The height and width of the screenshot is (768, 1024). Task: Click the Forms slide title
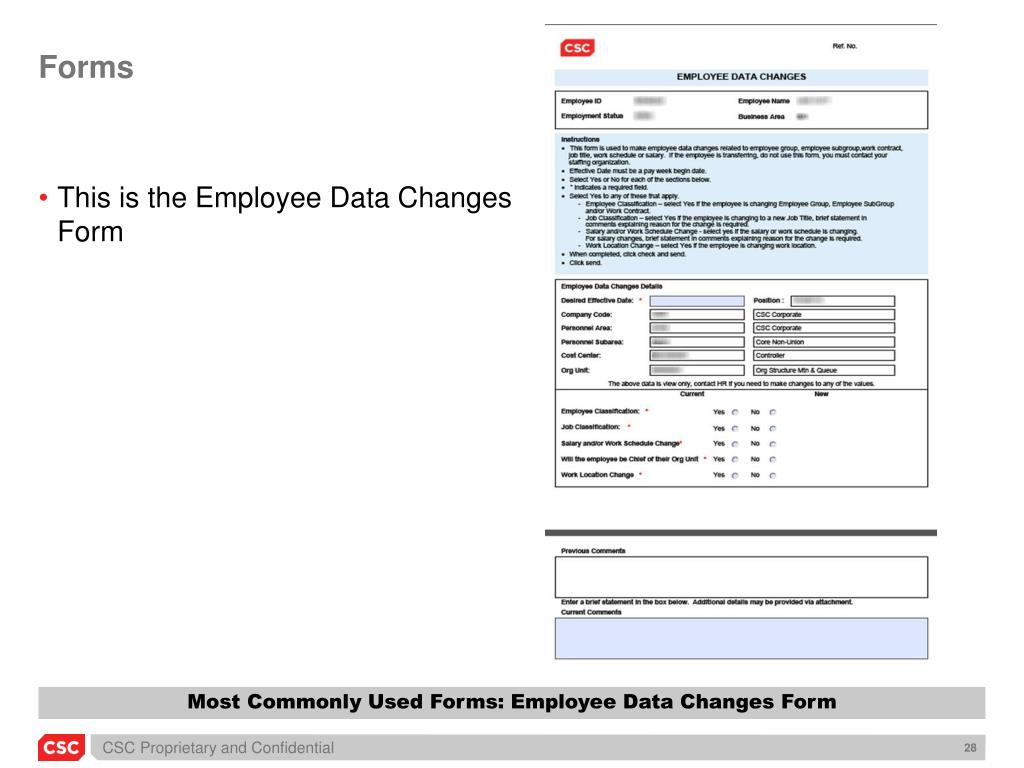tap(86, 67)
